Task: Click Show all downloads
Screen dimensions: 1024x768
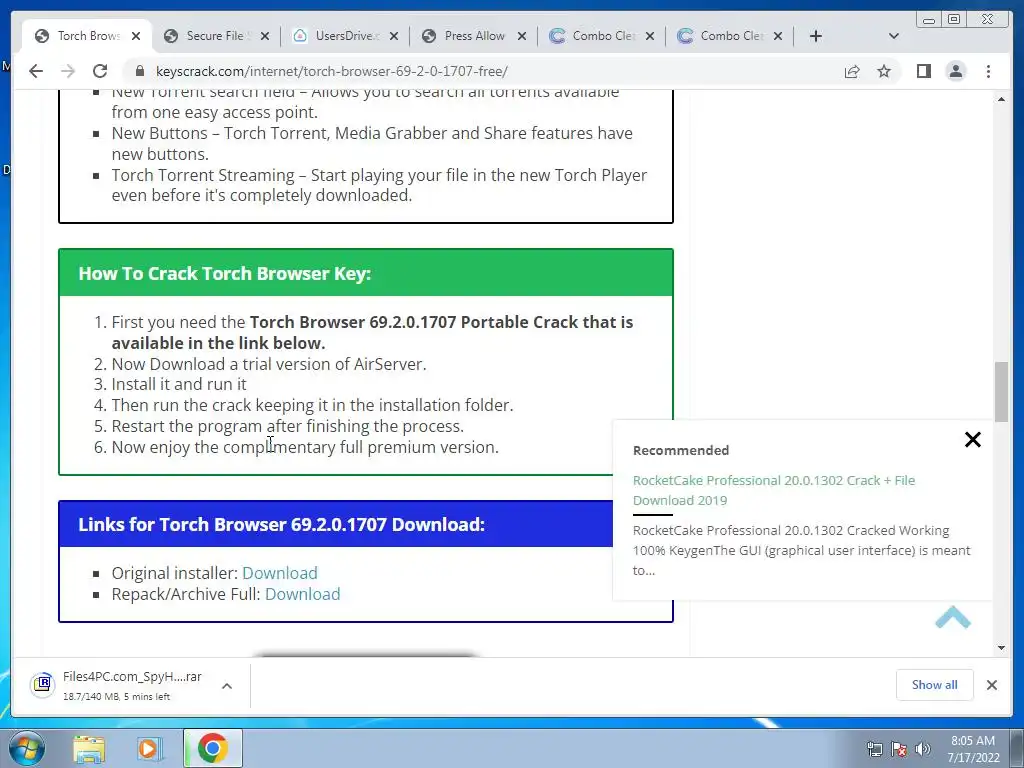Action: pyautogui.click(x=935, y=684)
